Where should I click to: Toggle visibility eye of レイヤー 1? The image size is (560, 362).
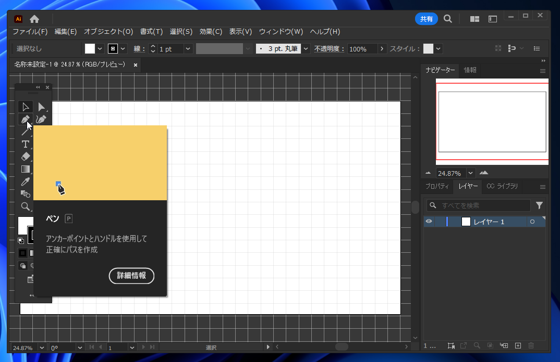pyautogui.click(x=429, y=222)
